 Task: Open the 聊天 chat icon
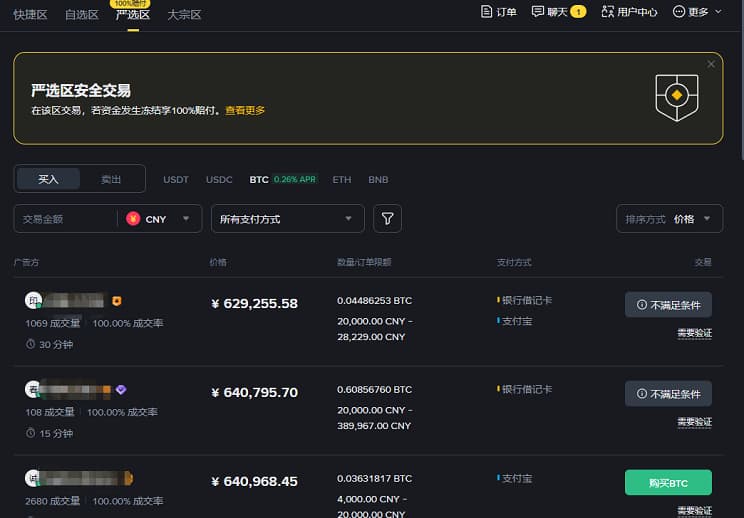pyautogui.click(x=538, y=11)
